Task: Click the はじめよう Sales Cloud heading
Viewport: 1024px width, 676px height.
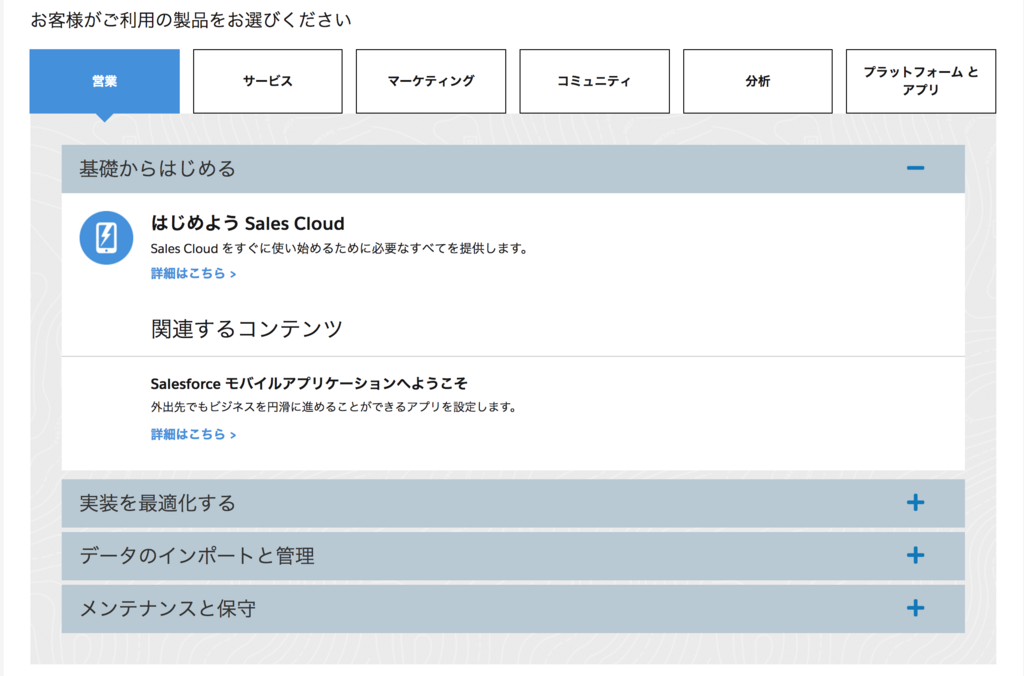Action: 248,223
